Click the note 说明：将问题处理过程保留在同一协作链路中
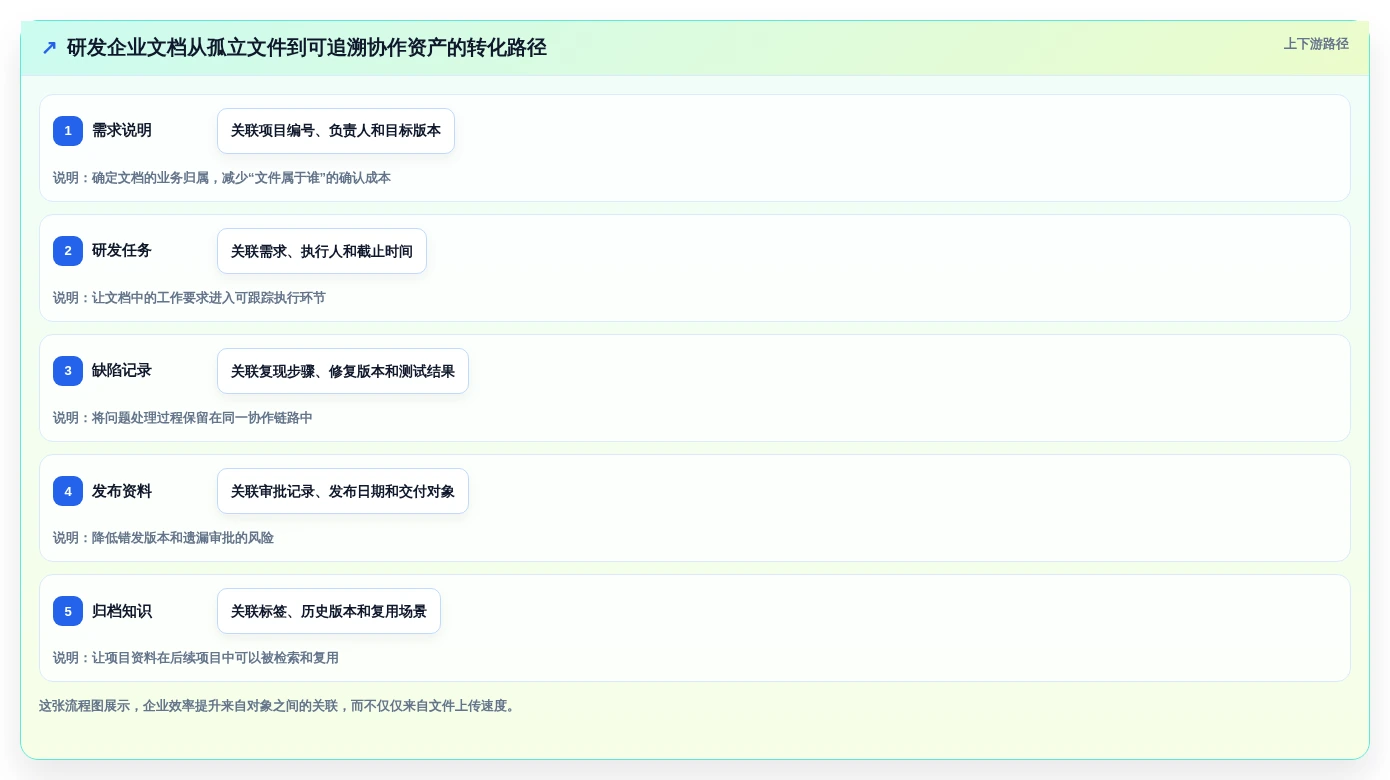1390x780 pixels. tap(183, 418)
